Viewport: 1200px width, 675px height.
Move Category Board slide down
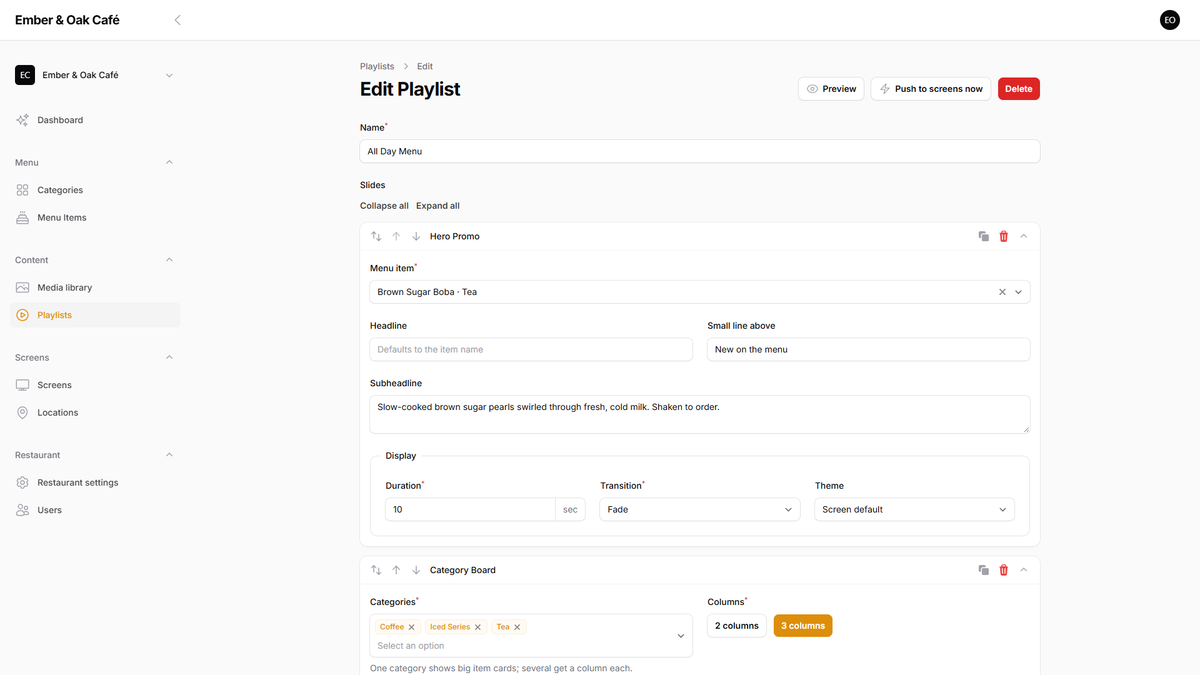416,570
